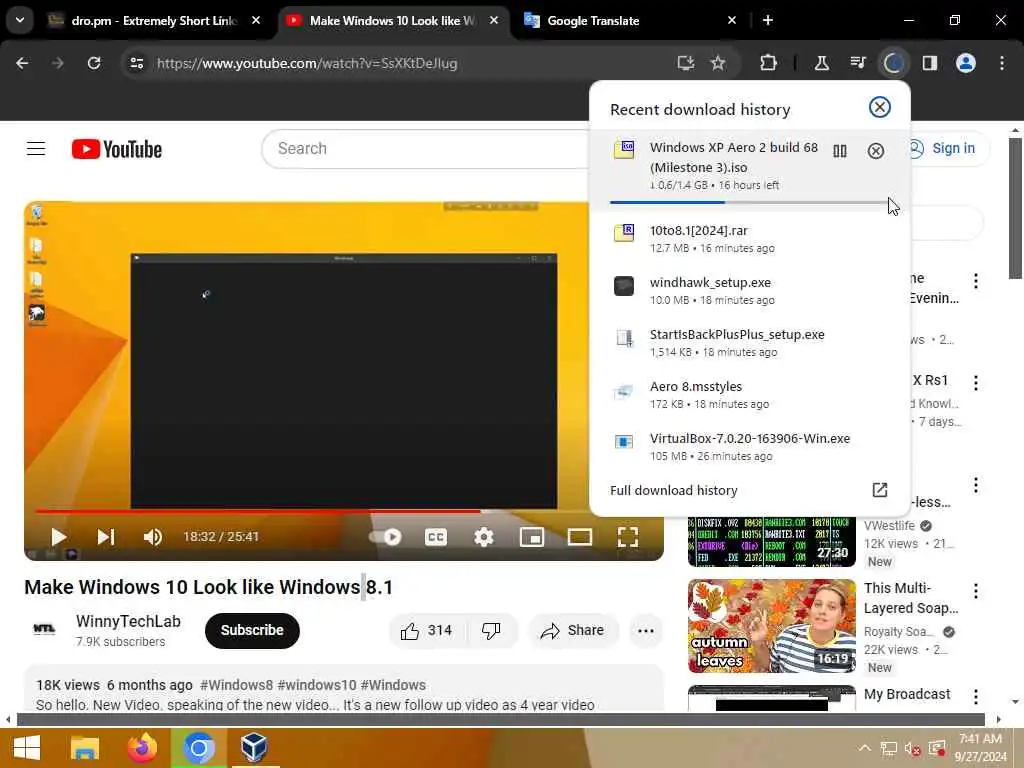
Task: Open YouTube hamburger guide menu
Action: (x=36, y=149)
